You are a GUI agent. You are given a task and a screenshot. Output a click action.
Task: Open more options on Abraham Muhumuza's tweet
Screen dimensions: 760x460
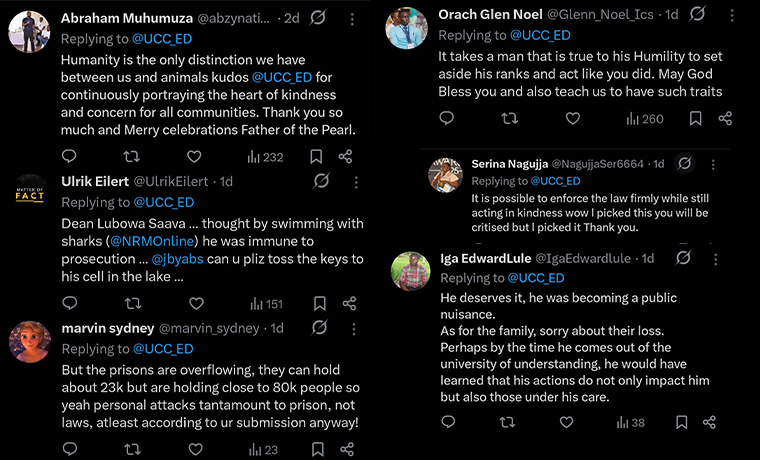tap(351, 18)
